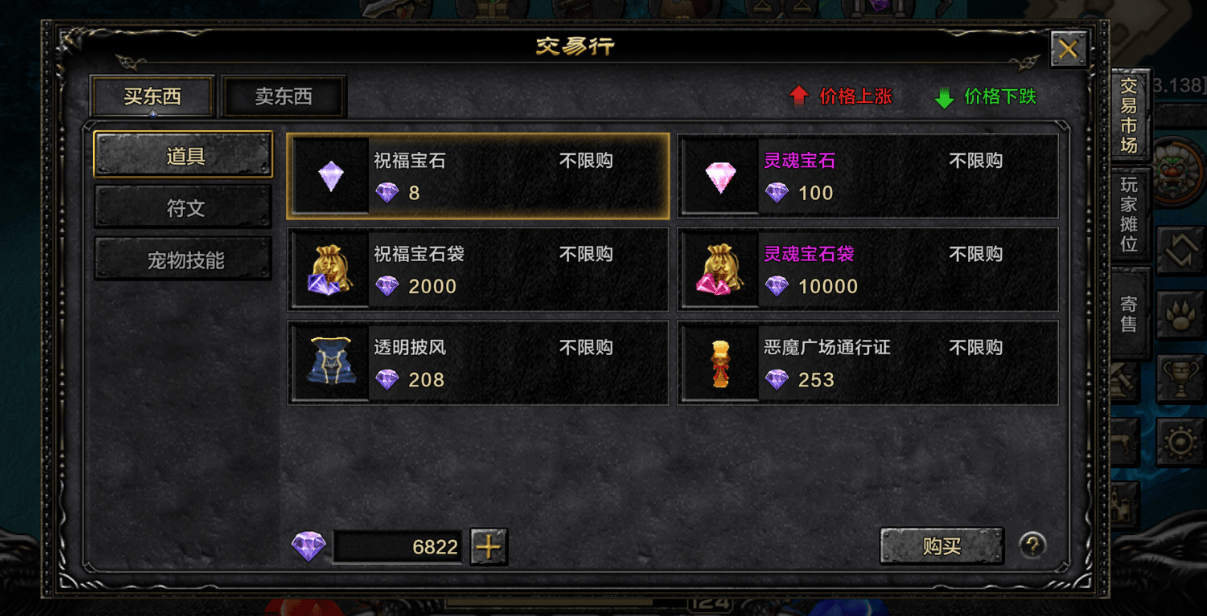Select the pink 灵魂宝石 soul gem icon
The image size is (1207, 616).
pos(720,176)
